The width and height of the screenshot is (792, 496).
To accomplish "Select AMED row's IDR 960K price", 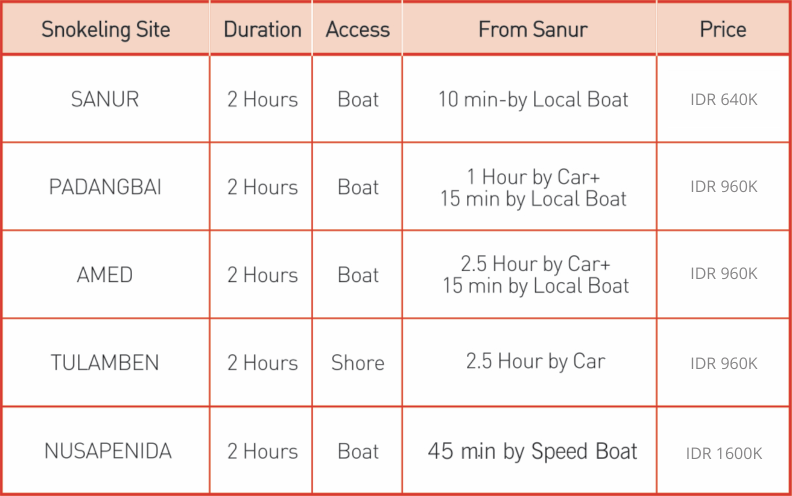I will 724,274.
